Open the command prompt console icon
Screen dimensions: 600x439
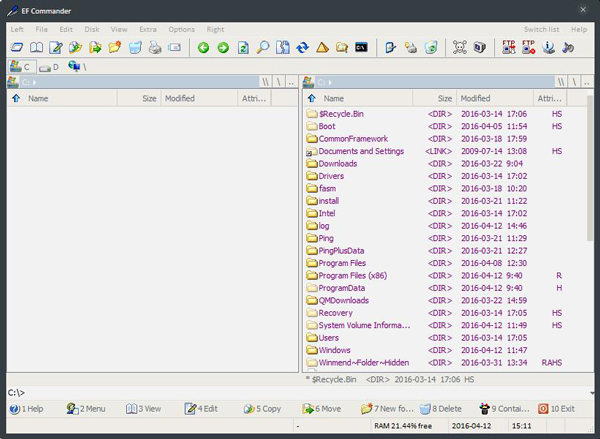[x=361, y=47]
